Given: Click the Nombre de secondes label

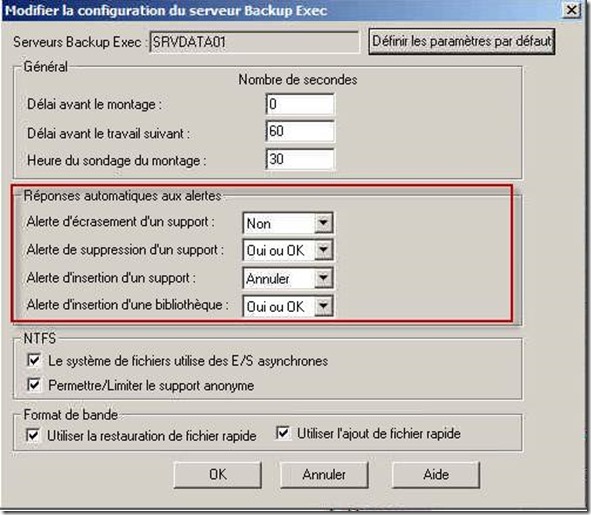Looking at the screenshot, I should (298, 80).
